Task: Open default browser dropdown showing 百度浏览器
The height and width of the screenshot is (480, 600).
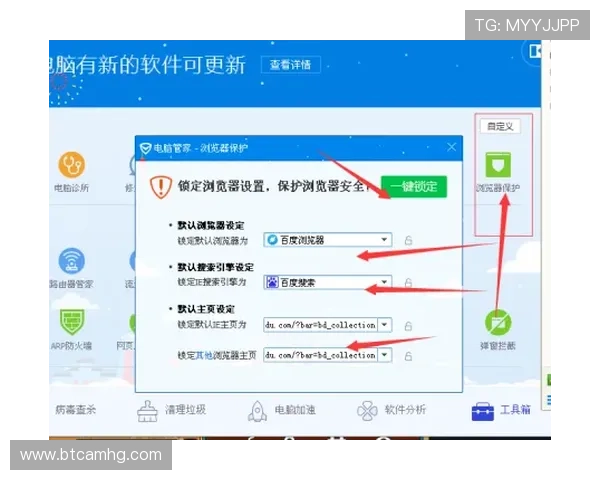Action: coord(328,240)
